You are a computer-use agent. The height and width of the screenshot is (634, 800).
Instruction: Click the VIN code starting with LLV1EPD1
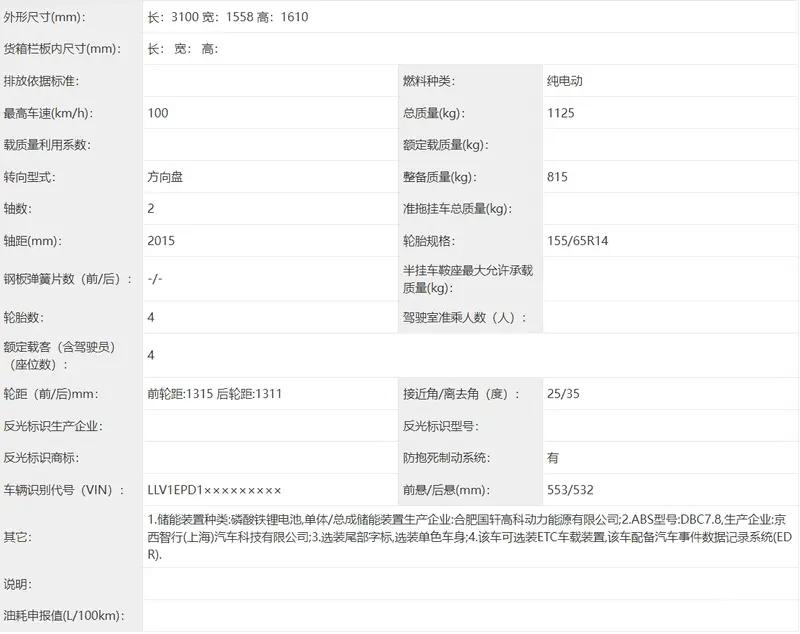tap(213, 489)
